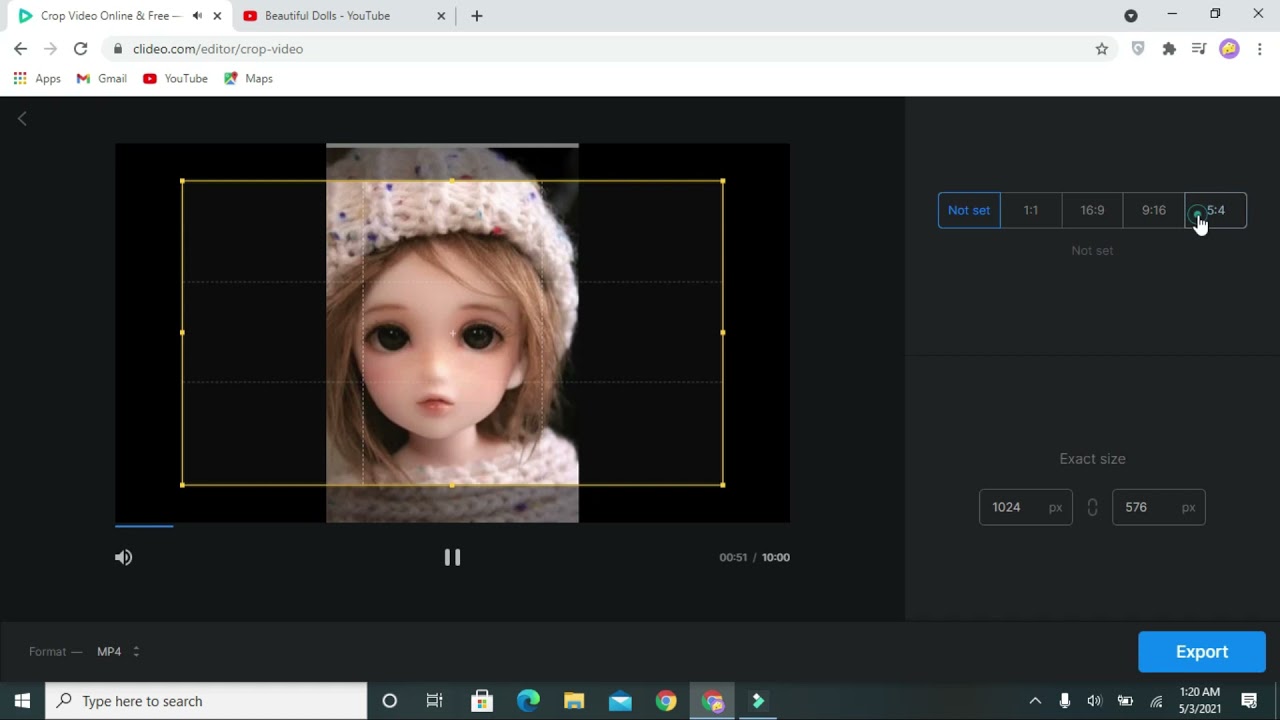Open Cortana from the taskbar
The height and width of the screenshot is (720, 1280).
click(390, 701)
